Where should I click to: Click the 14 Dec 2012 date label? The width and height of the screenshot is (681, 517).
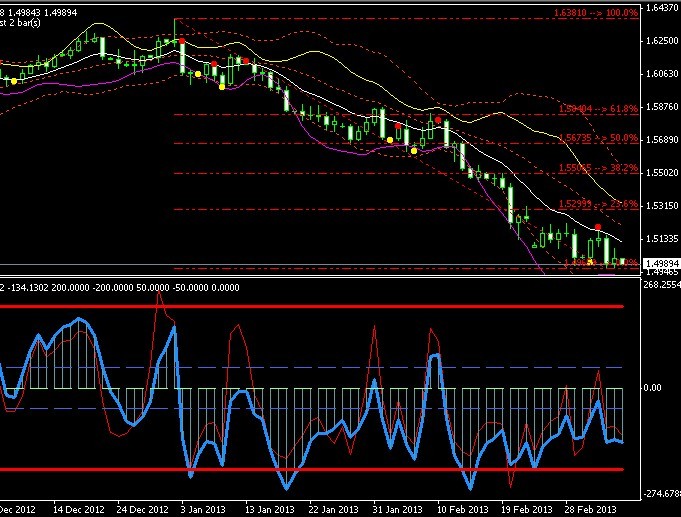[x=79, y=509]
